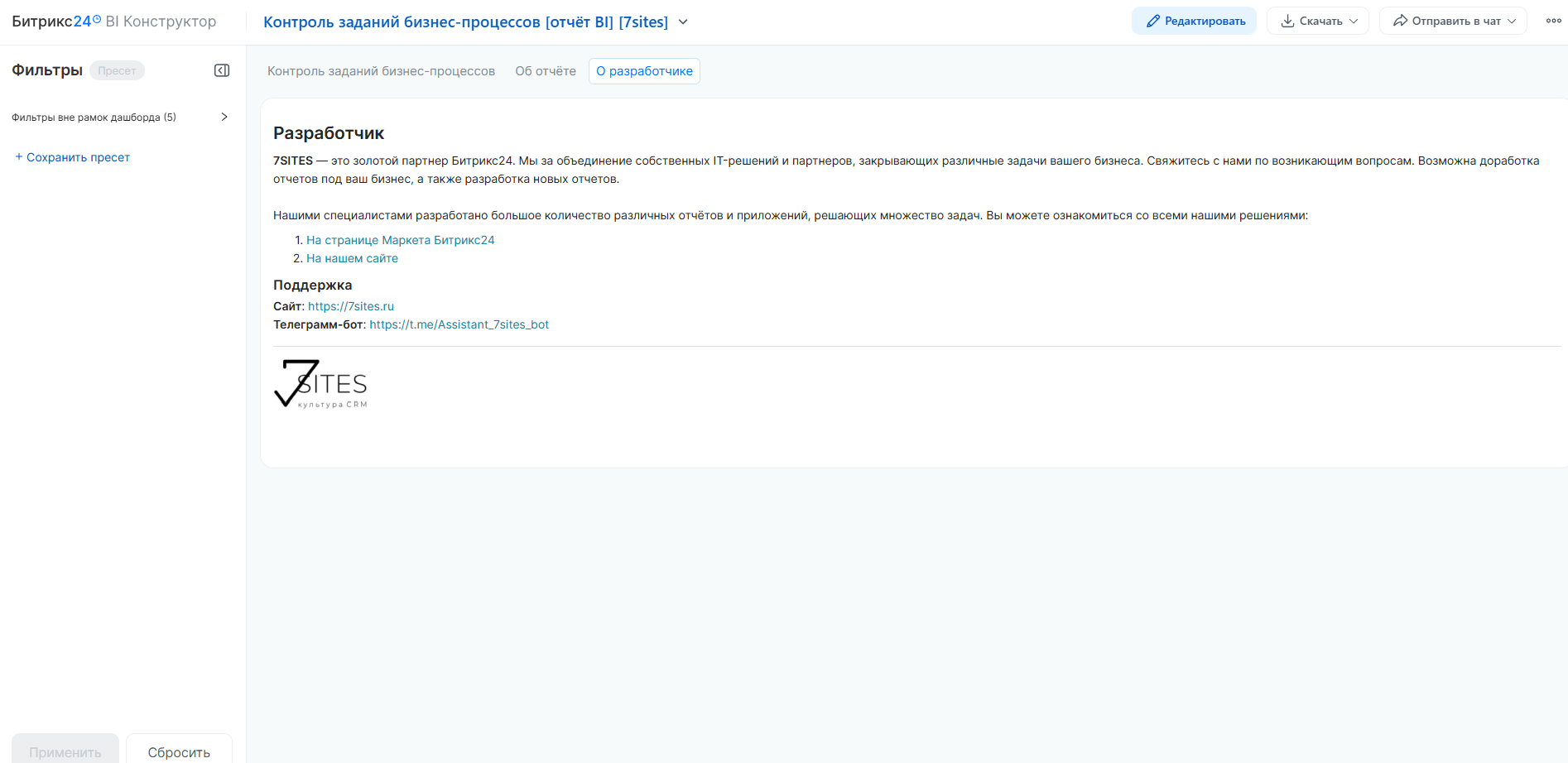This screenshot has height=763, width=1568.
Task: Click Сохранить пресет link
Action: tap(72, 157)
